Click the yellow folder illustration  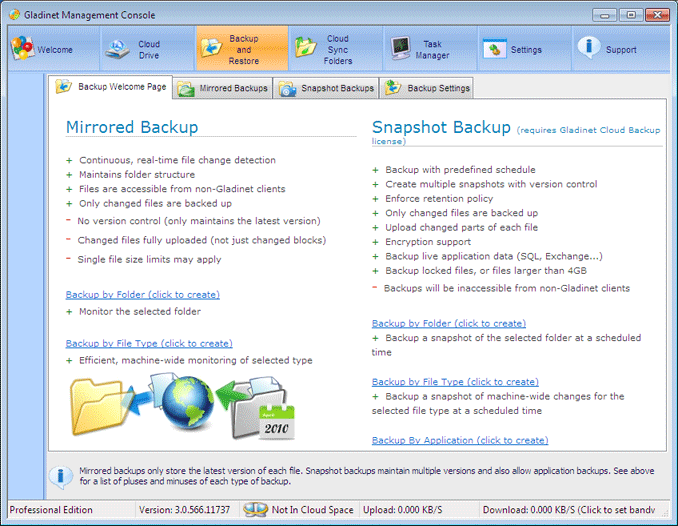coord(102,406)
